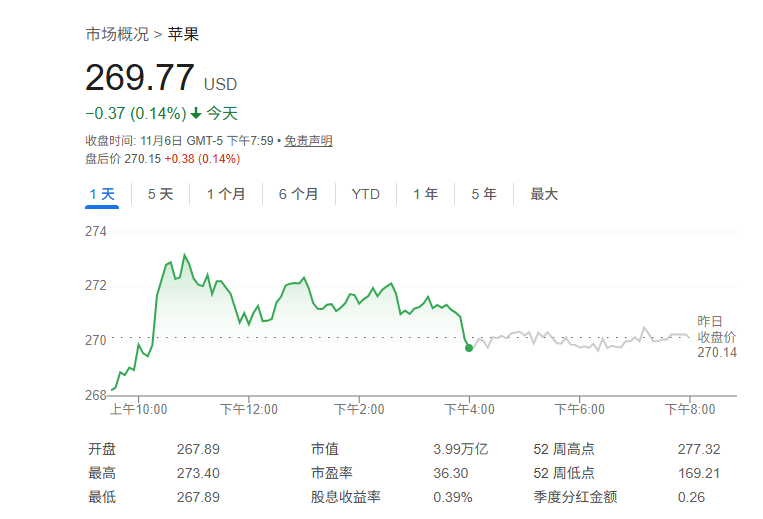763x519 pixels.
Task: Select the 1 天 time range tab
Action: coord(102,195)
